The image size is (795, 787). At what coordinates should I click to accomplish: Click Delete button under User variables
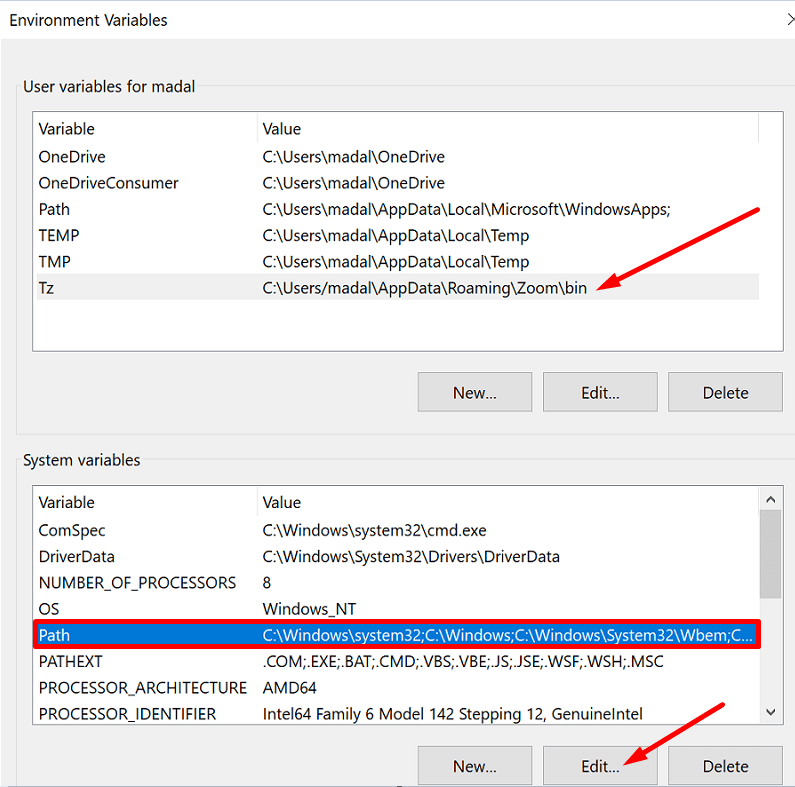[x=725, y=392]
